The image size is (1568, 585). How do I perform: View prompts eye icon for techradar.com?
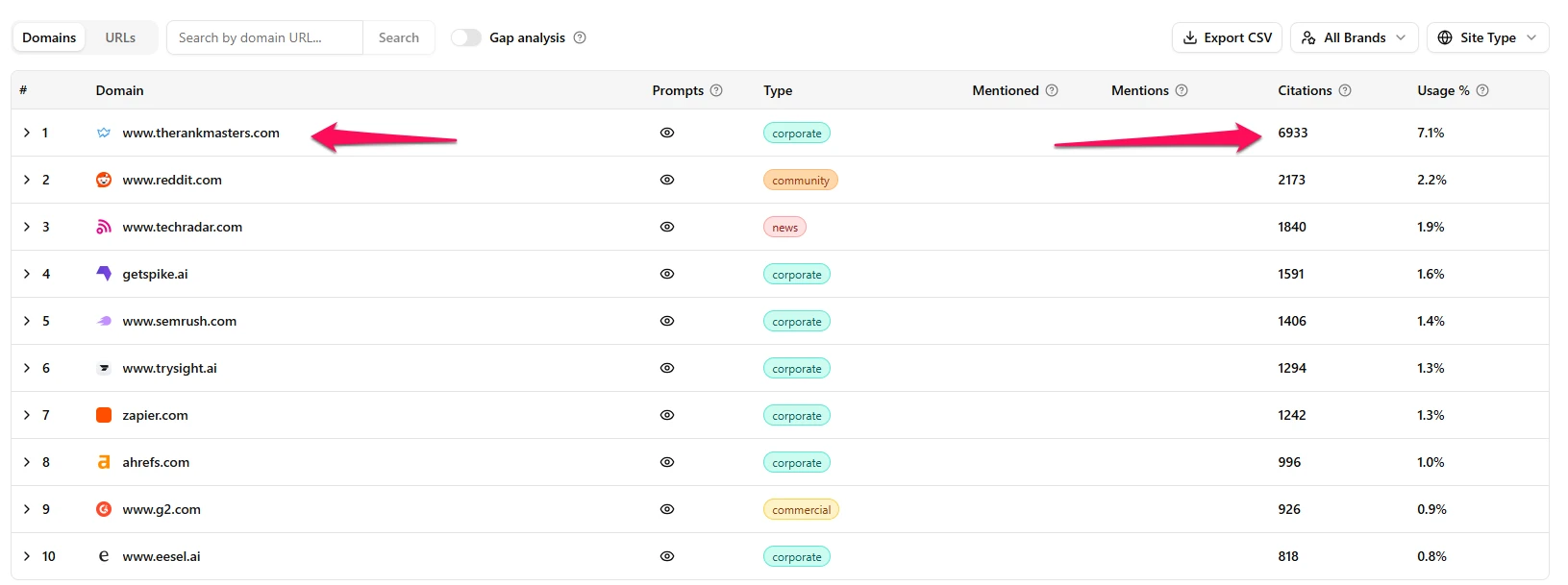click(667, 227)
